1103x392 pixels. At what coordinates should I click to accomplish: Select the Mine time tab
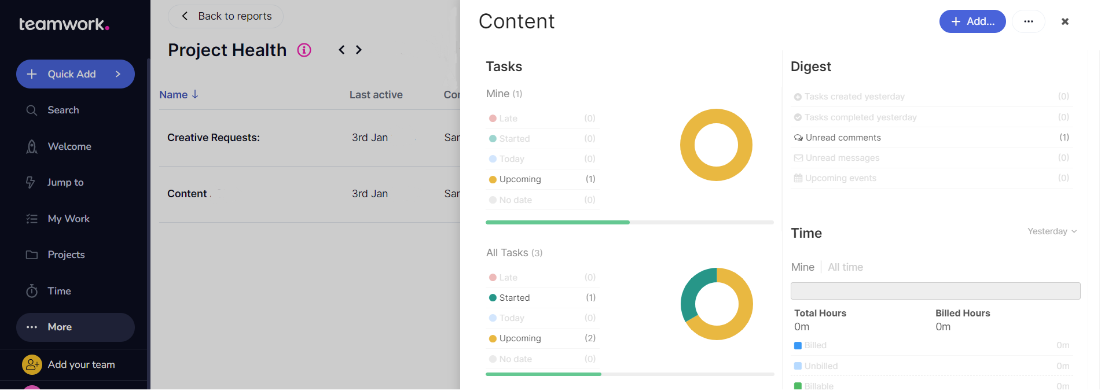803,267
